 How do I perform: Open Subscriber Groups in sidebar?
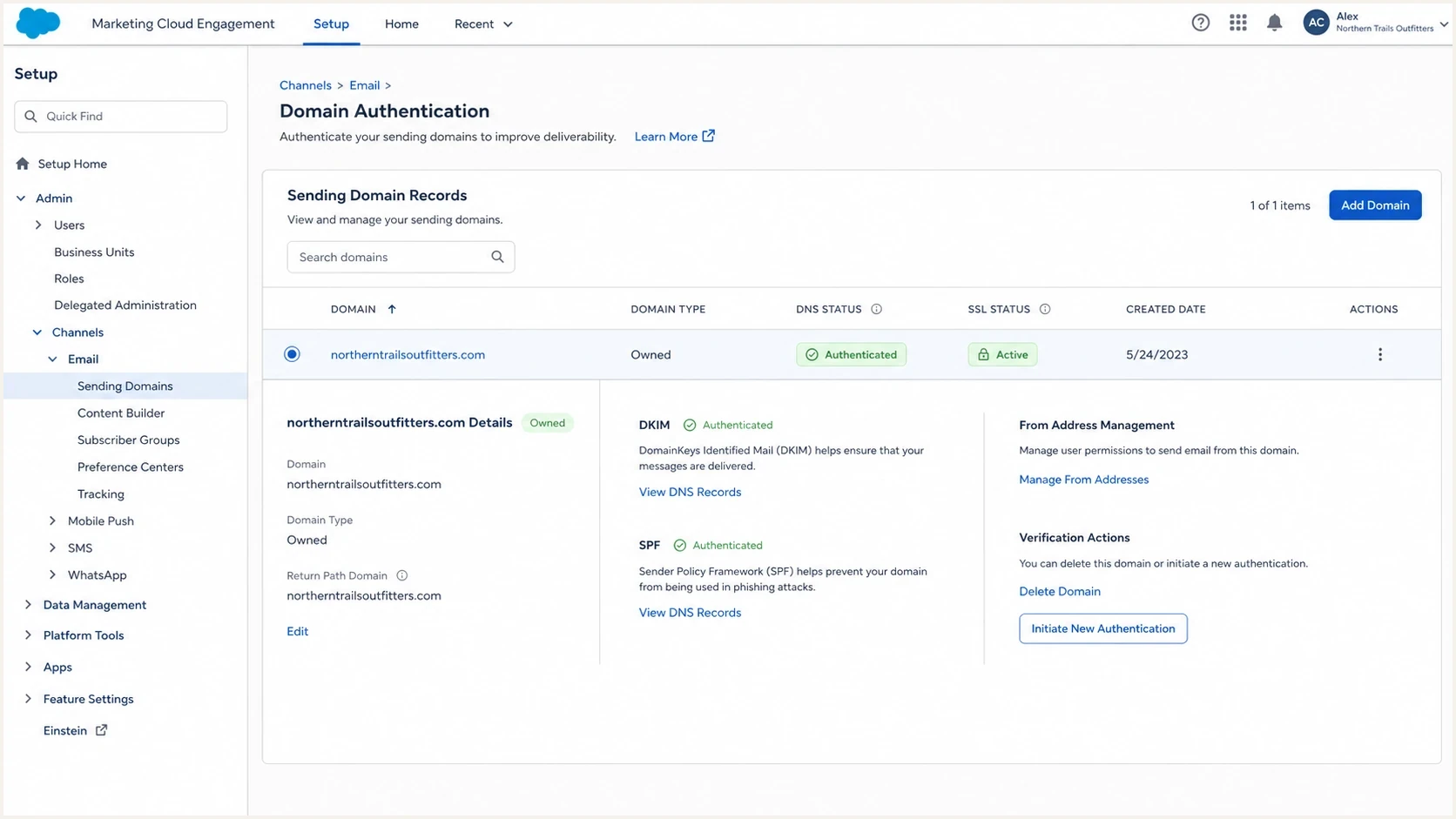pyautogui.click(x=129, y=440)
